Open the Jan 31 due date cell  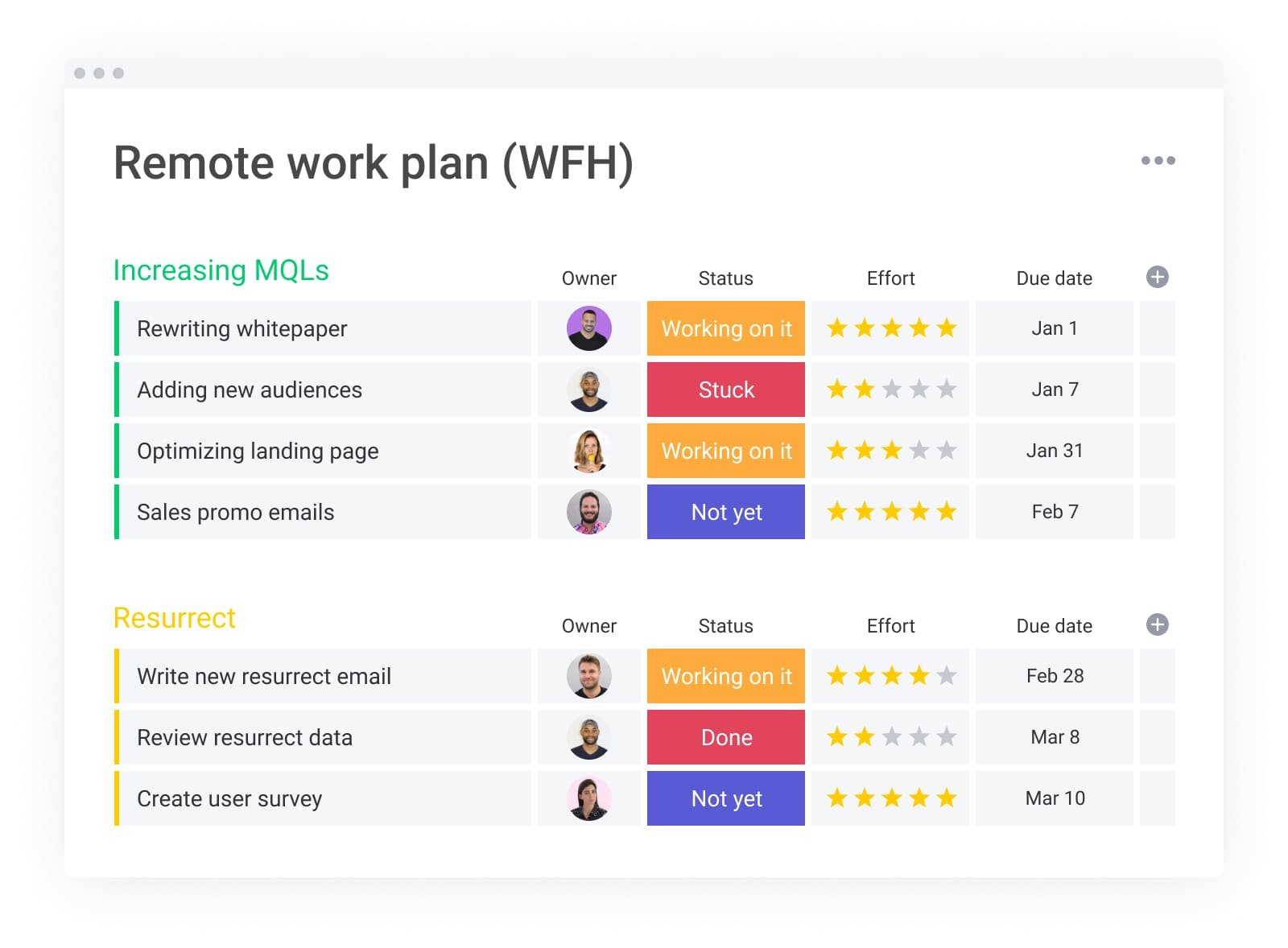[1054, 451]
